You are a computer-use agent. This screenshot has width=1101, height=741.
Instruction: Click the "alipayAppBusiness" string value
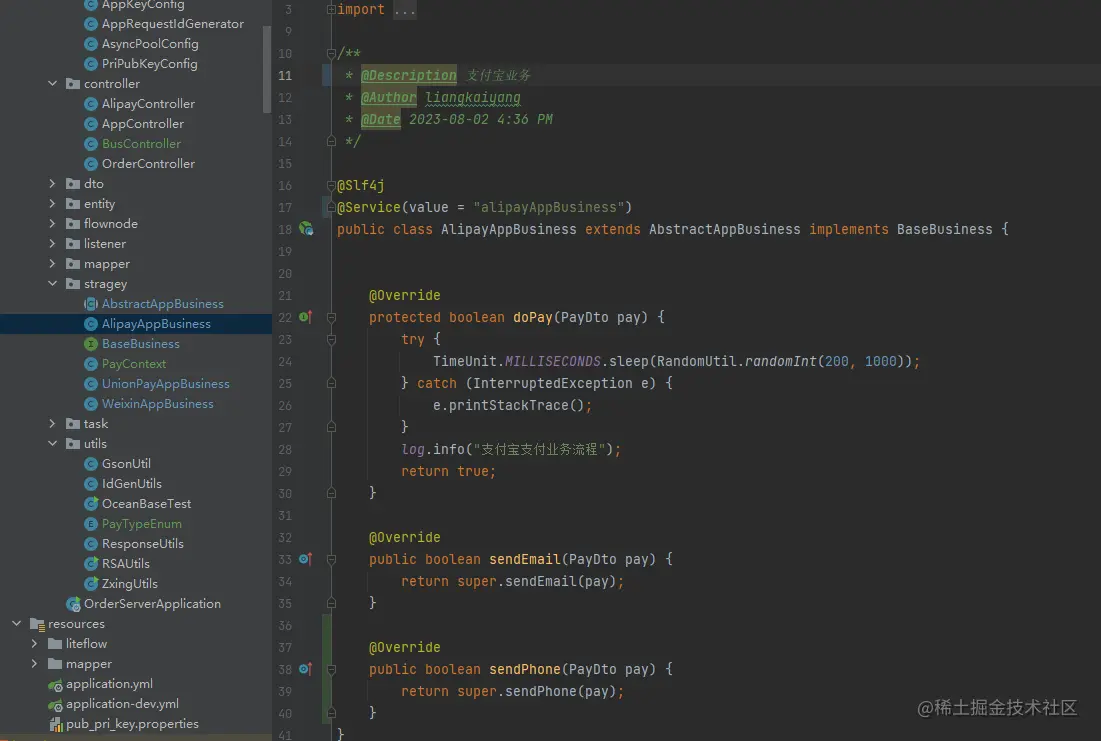[548, 208]
